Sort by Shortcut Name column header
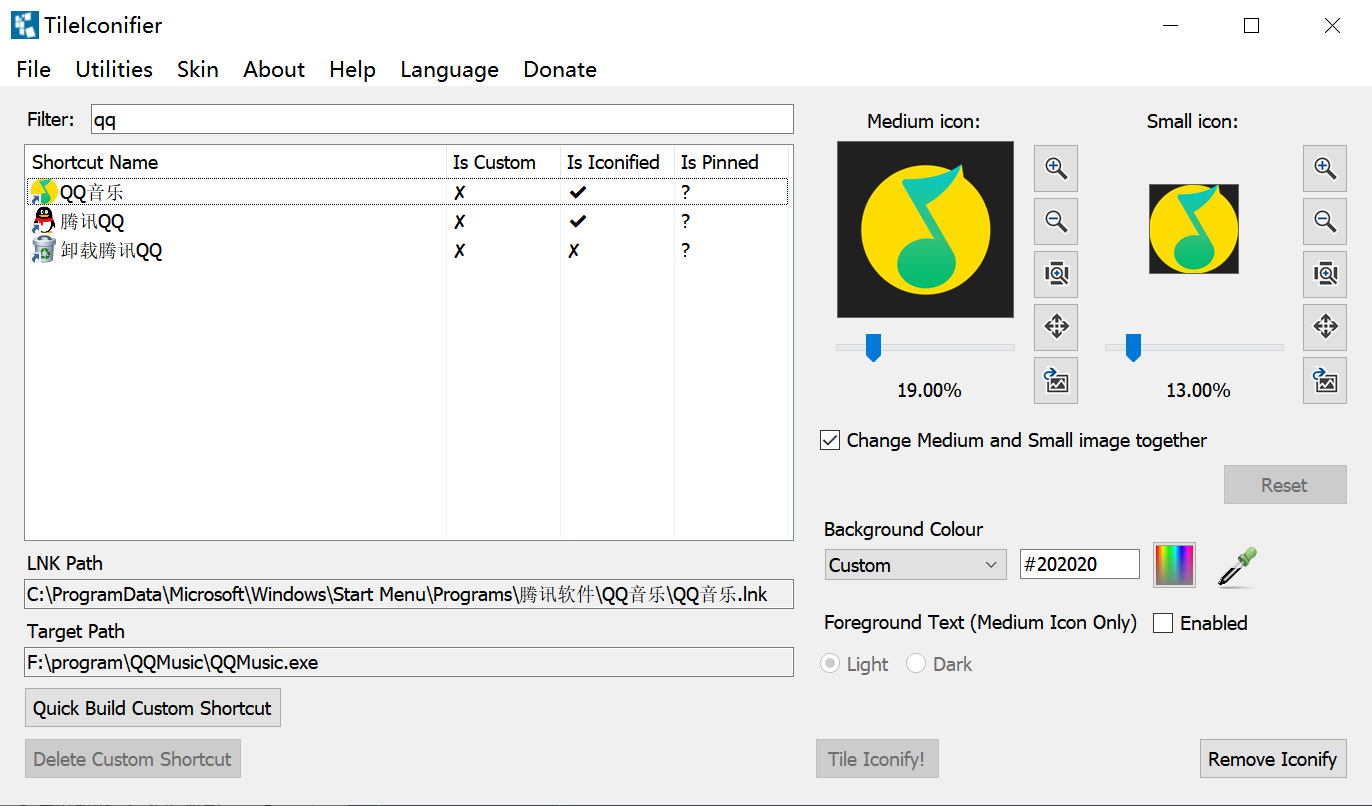Image resolution: width=1372 pixels, height=806 pixels. [x=236, y=162]
